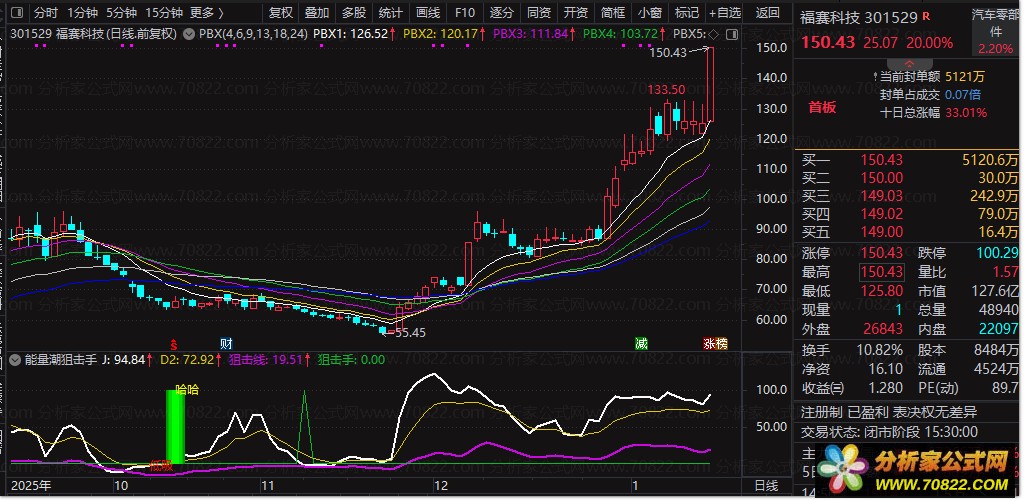Click the diamond icon next to PBX5
Screen dimensions: 1025x501
[x=712, y=33]
